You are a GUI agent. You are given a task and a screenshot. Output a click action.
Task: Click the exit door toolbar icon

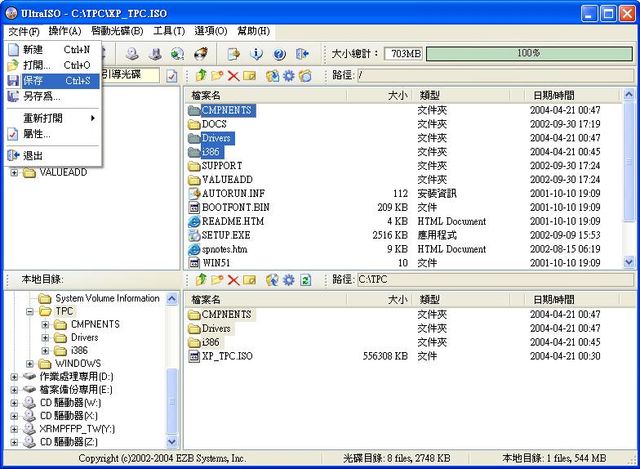[302, 54]
